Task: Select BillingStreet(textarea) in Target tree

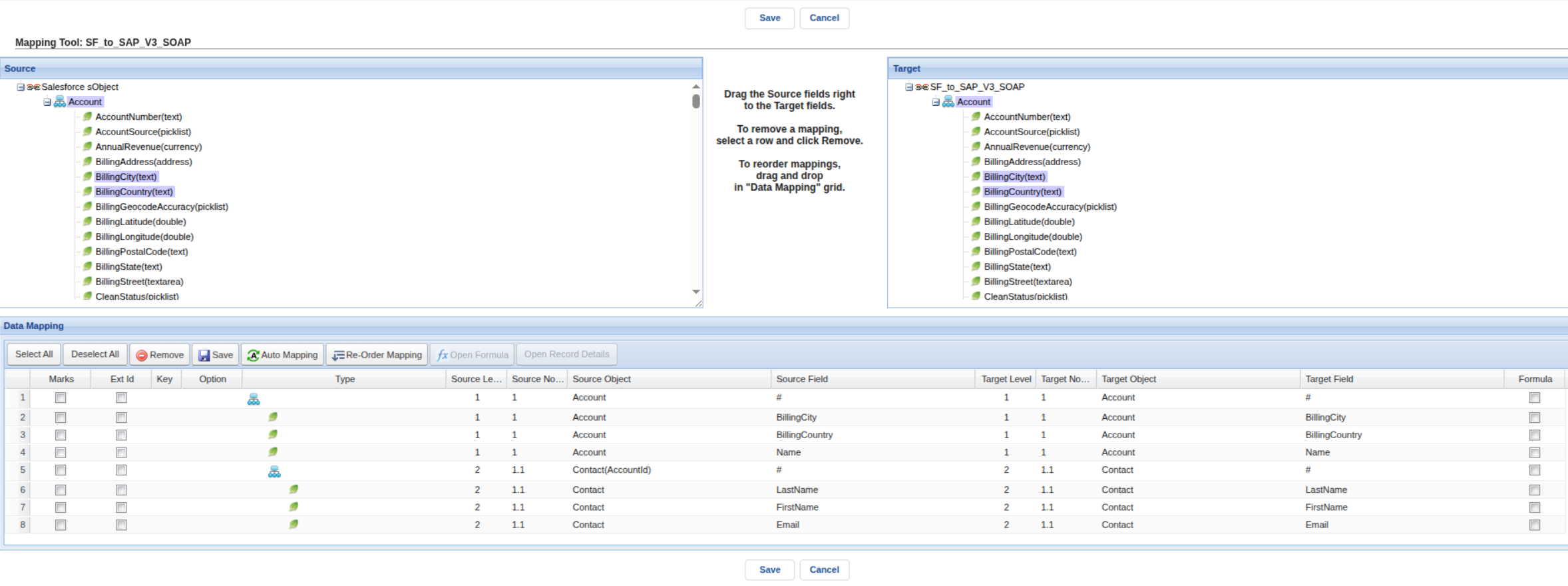Action: [1028, 282]
